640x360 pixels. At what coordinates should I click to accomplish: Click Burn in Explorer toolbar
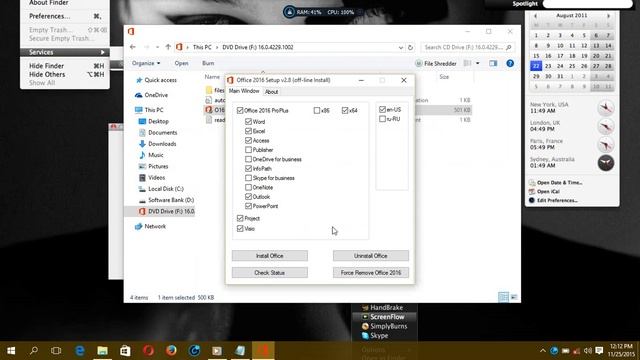[x=208, y=63]
